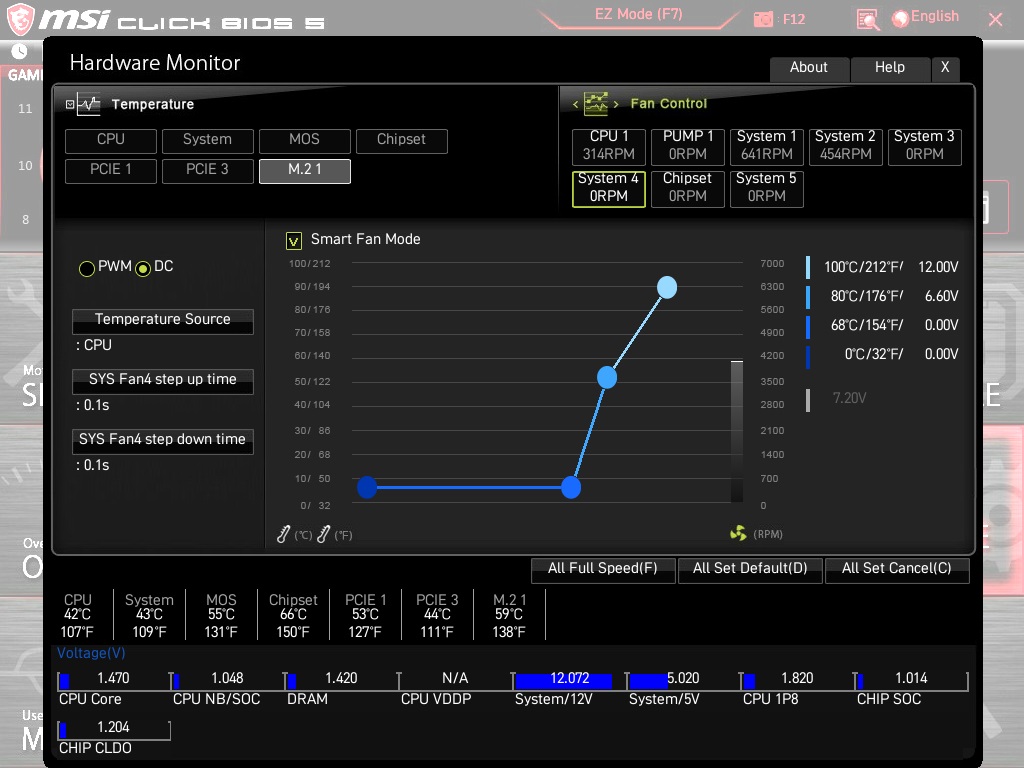Click the F12 screenshot camera icon
Screen dimensions: 1024x768
[x=763, y=20]
